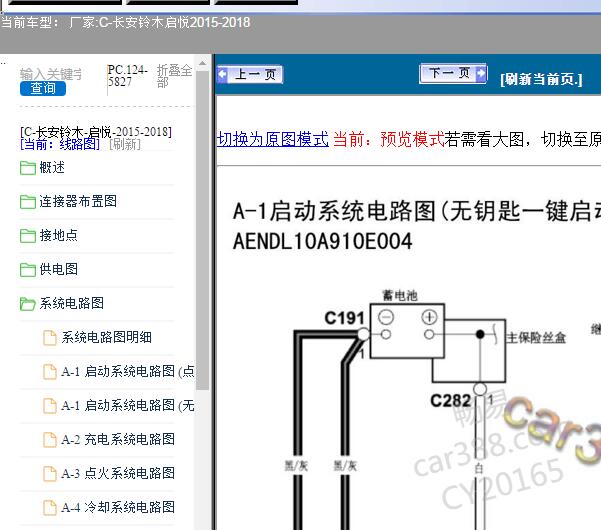Image resolution: width=601 pixels, height=530 pixels.
Task: Open A-1 启动系统电路图 (无 entry
Action: pos(128,405)
